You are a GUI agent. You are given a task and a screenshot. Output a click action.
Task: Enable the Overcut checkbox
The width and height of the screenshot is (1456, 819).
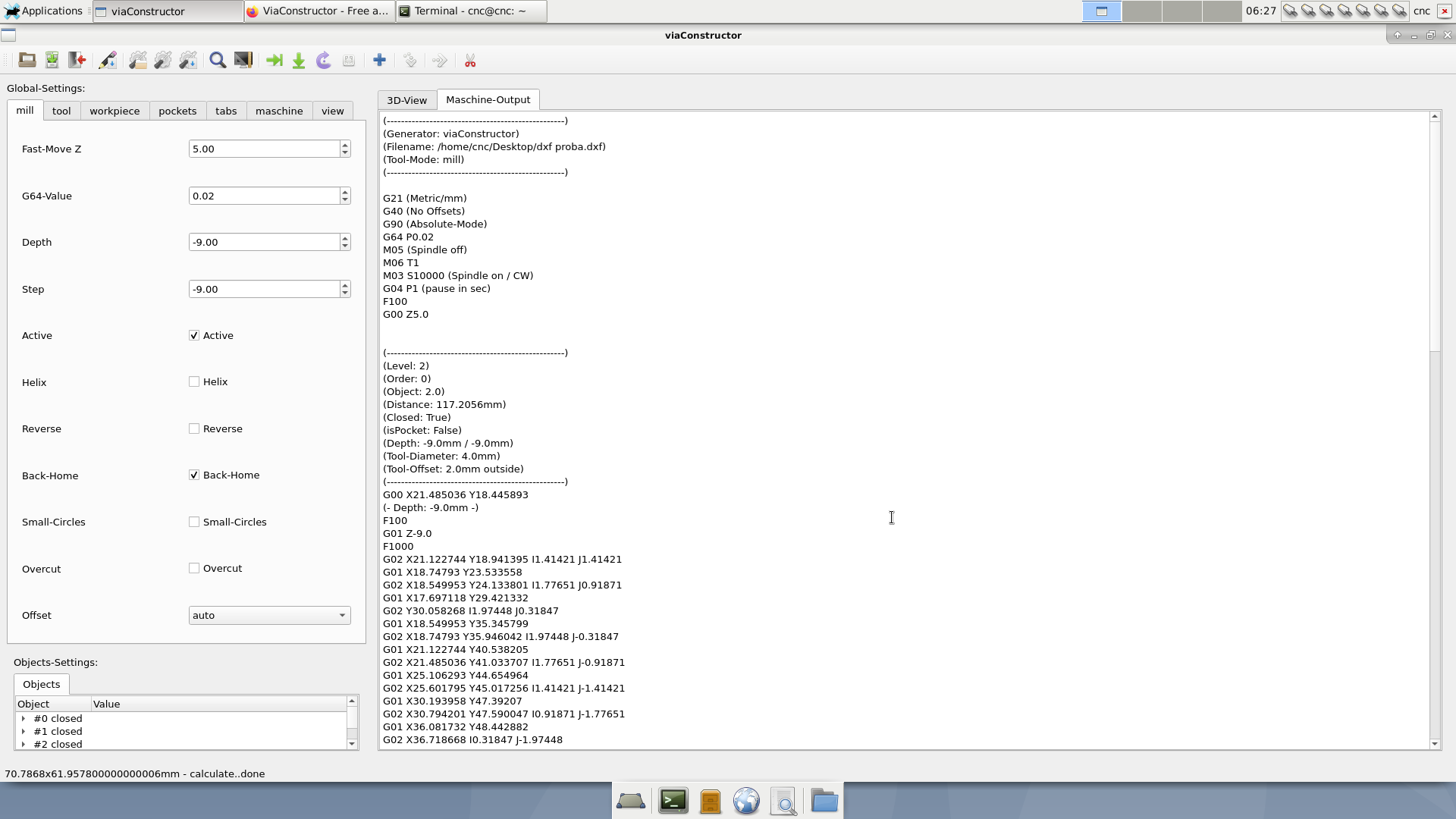[194, 568]
